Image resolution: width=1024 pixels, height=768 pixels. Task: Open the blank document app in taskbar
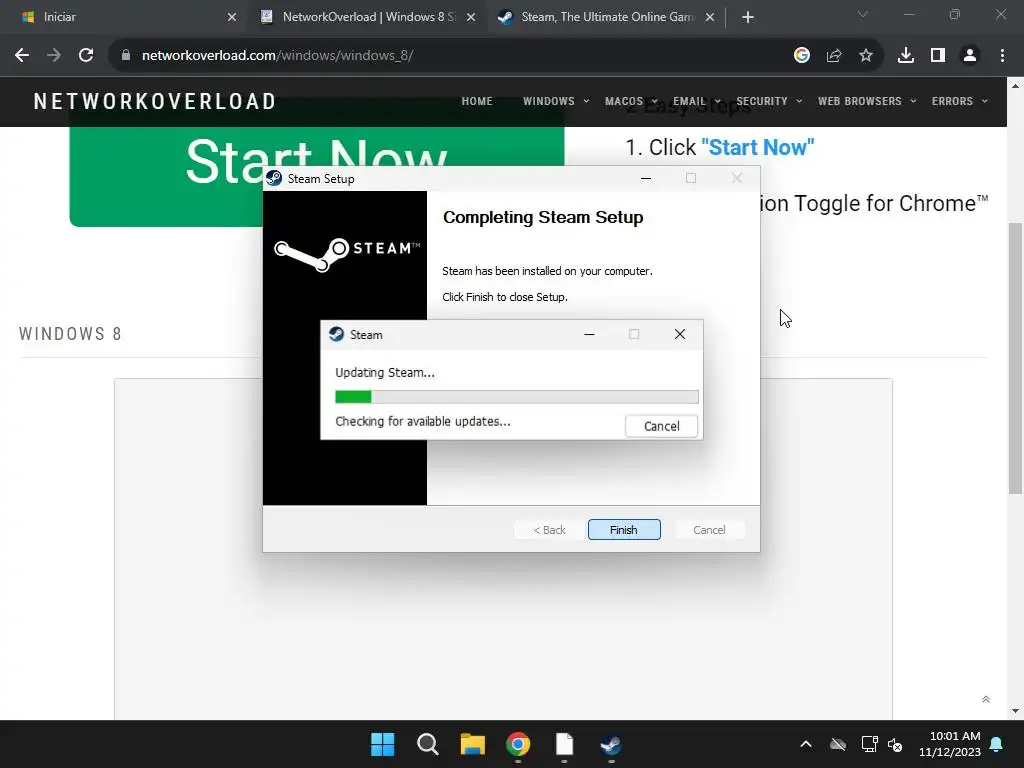tap(564, 744)
